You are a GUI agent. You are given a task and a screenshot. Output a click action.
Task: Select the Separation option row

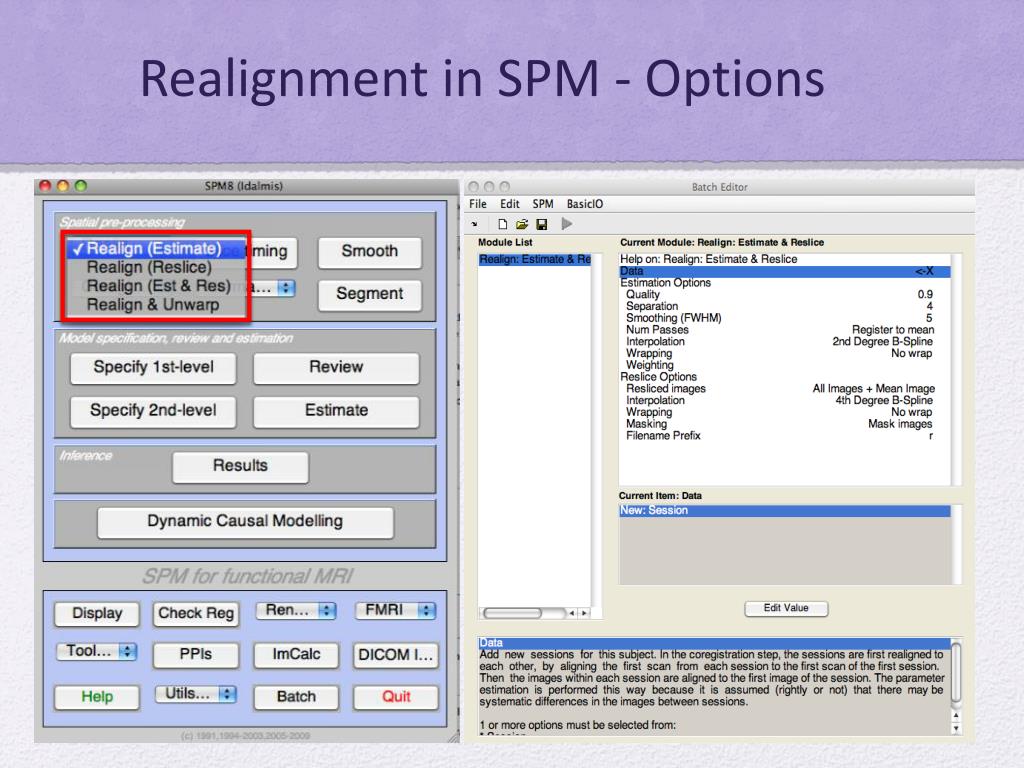pyautogui.click(x=784, y=306)
